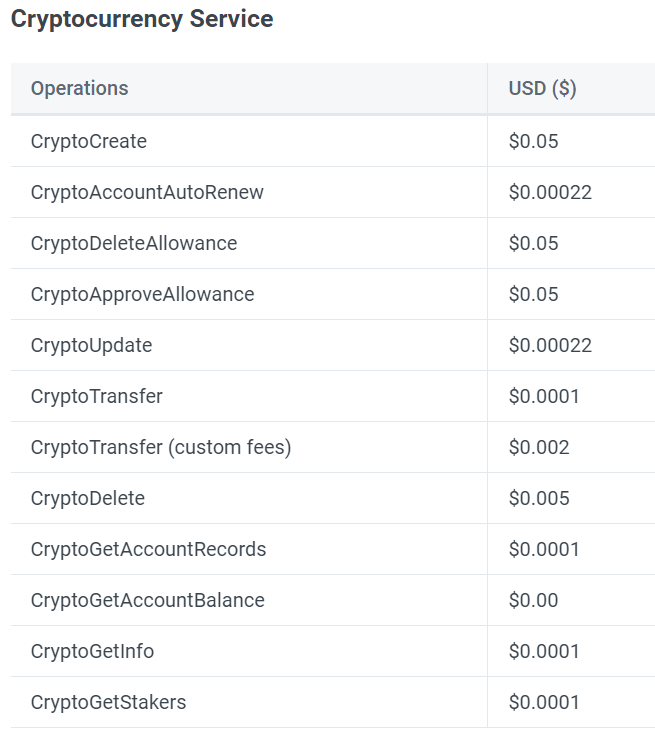Click the $0.0001 price for plain CryptoTransfer

(544, 396)
